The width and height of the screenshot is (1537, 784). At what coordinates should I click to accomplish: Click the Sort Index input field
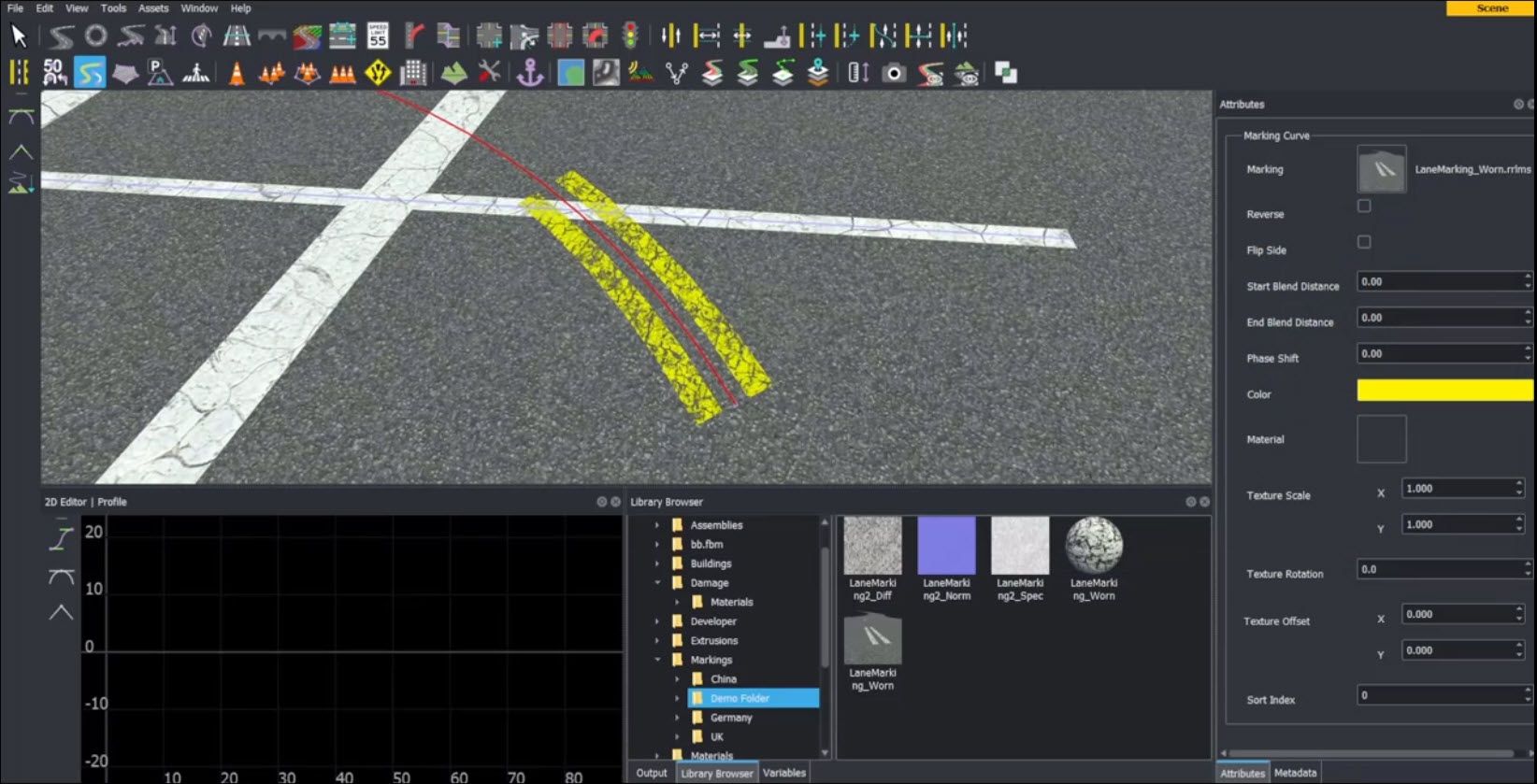[1440, 695]
